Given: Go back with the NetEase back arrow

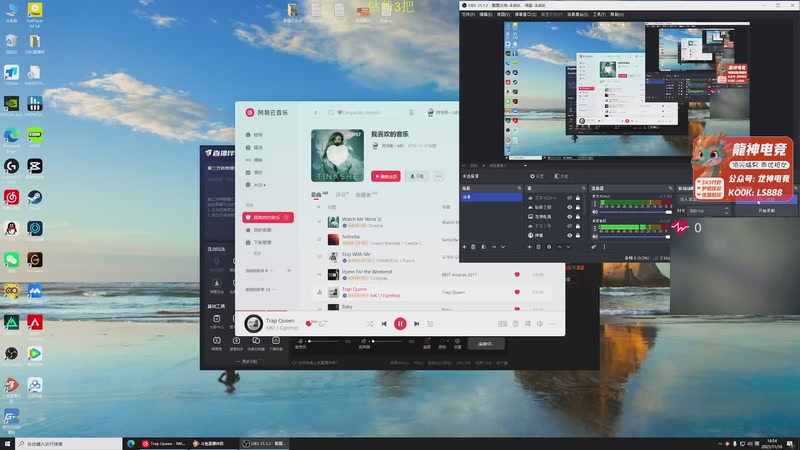Looking at the screenshot, I should 316,112.
